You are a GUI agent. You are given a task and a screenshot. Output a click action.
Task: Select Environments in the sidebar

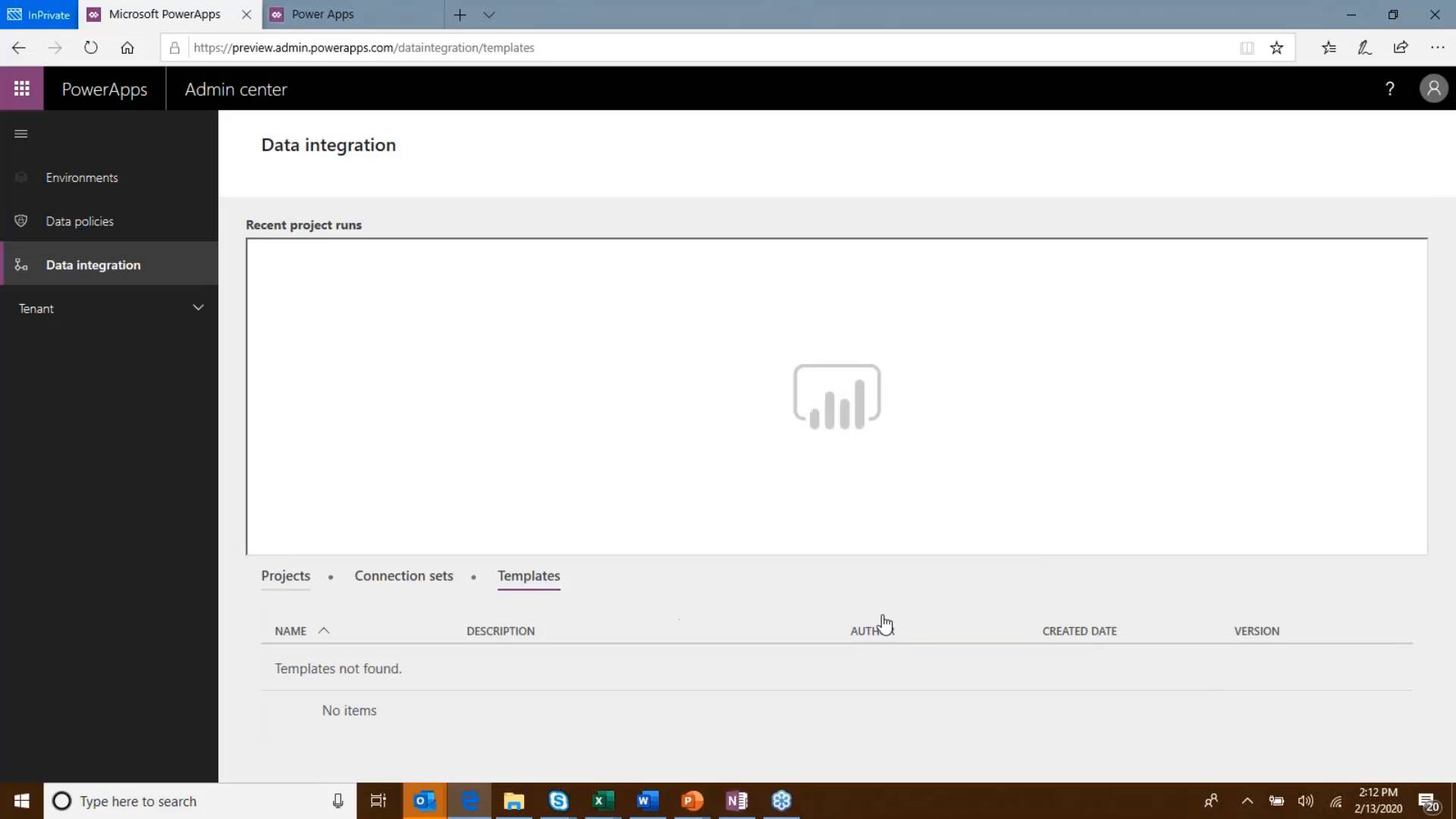pyautogui.click(x=82, y=177)
